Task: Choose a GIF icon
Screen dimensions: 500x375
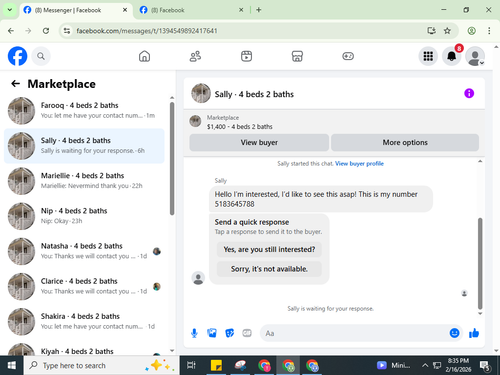Action: pyautogui.click(x=247, y=333)
